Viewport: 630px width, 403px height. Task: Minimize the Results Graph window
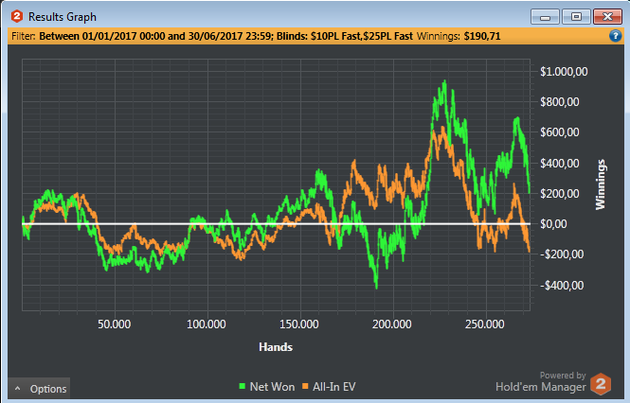[x=546, y=15]
